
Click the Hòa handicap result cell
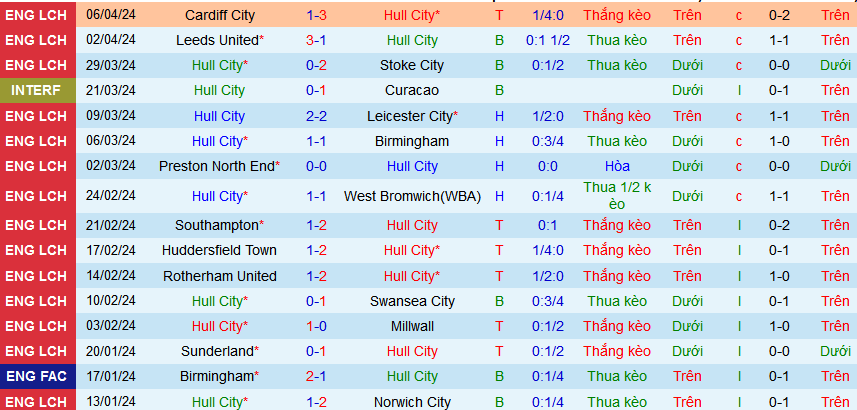point(617,166)
